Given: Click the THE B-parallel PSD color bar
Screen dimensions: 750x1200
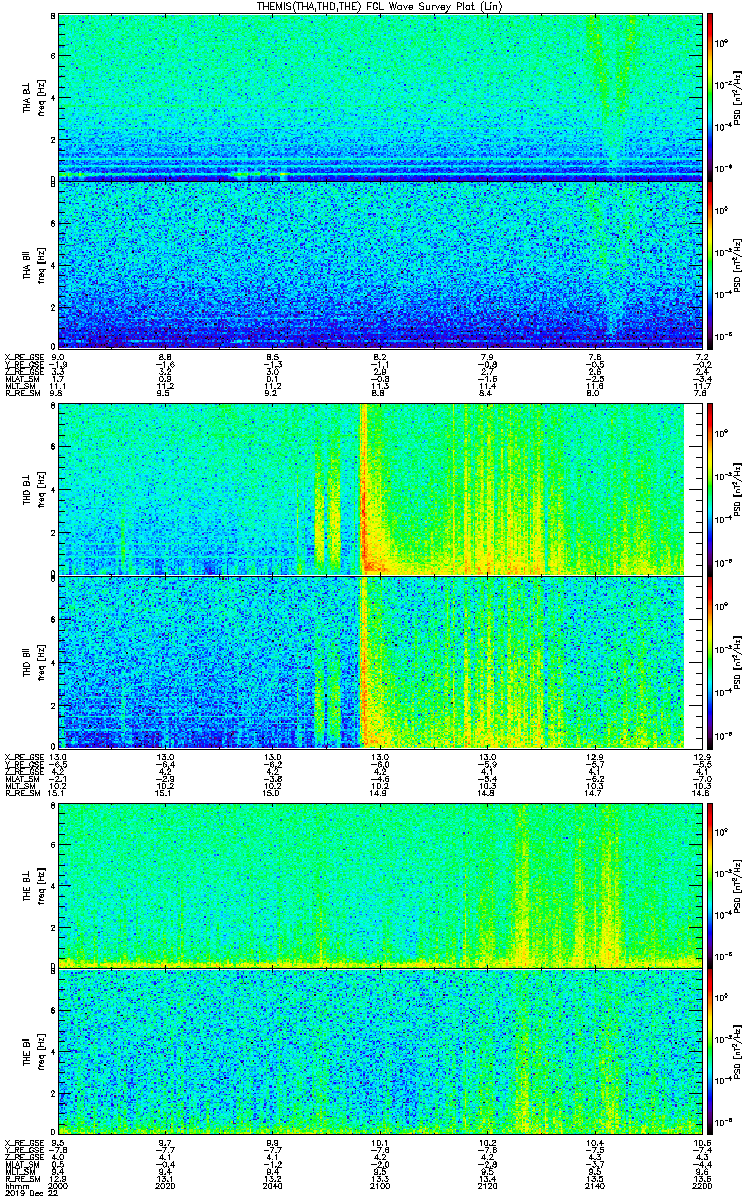Looking at the screenshot, I should [x=711, y=1050].
